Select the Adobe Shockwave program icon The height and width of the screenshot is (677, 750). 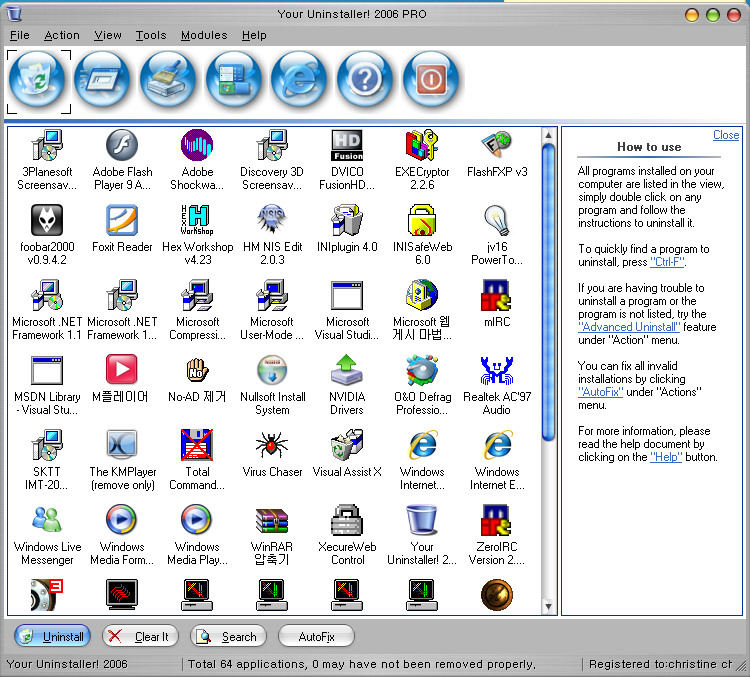197,145
